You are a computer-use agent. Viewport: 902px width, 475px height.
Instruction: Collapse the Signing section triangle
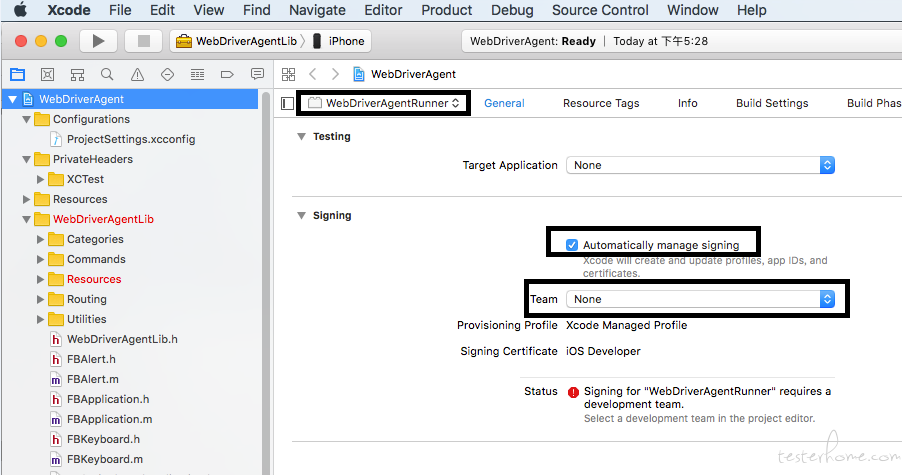(x=301, y=216)
